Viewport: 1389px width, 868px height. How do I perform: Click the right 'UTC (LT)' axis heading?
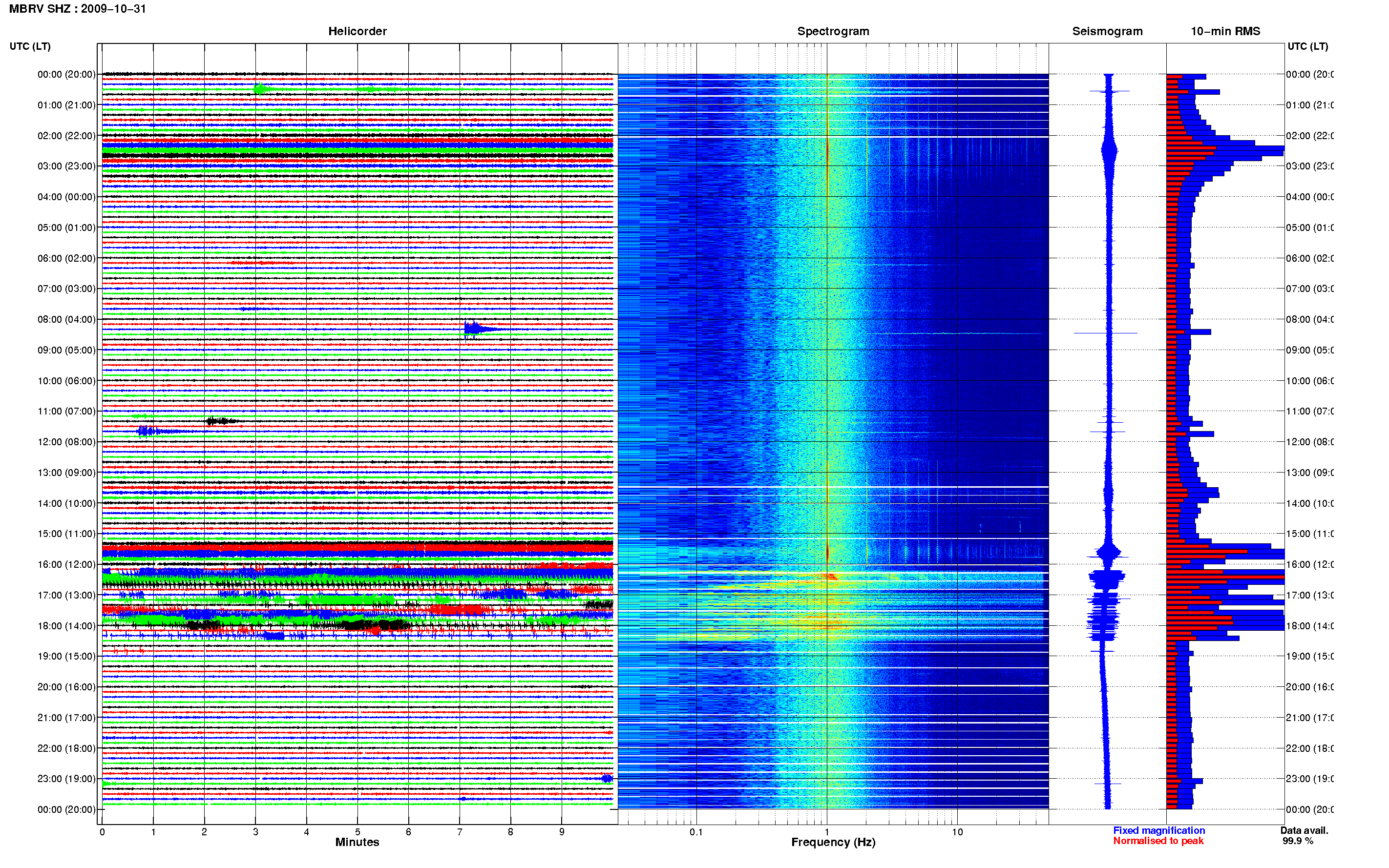tap(1307, 46)
